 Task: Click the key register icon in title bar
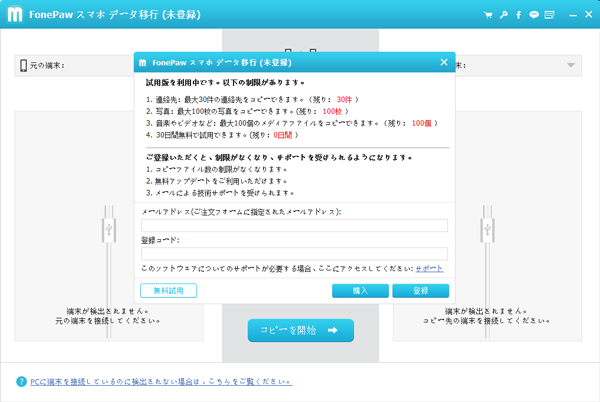click(x=504, y=15)
